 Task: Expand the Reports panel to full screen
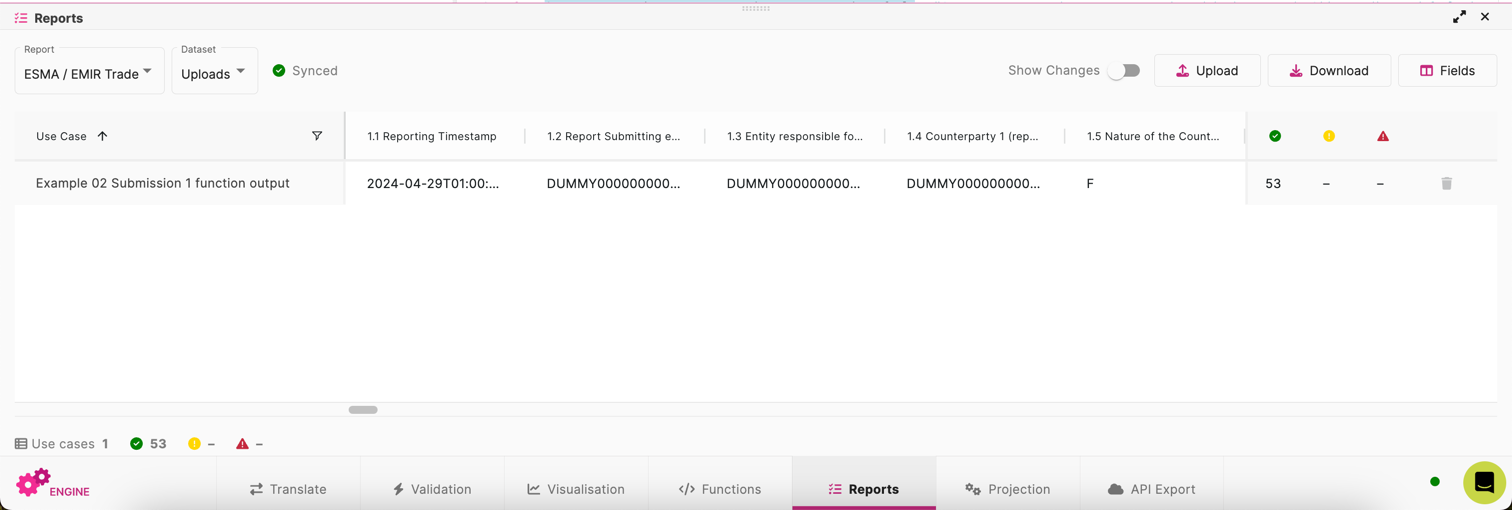(1459, 17)
